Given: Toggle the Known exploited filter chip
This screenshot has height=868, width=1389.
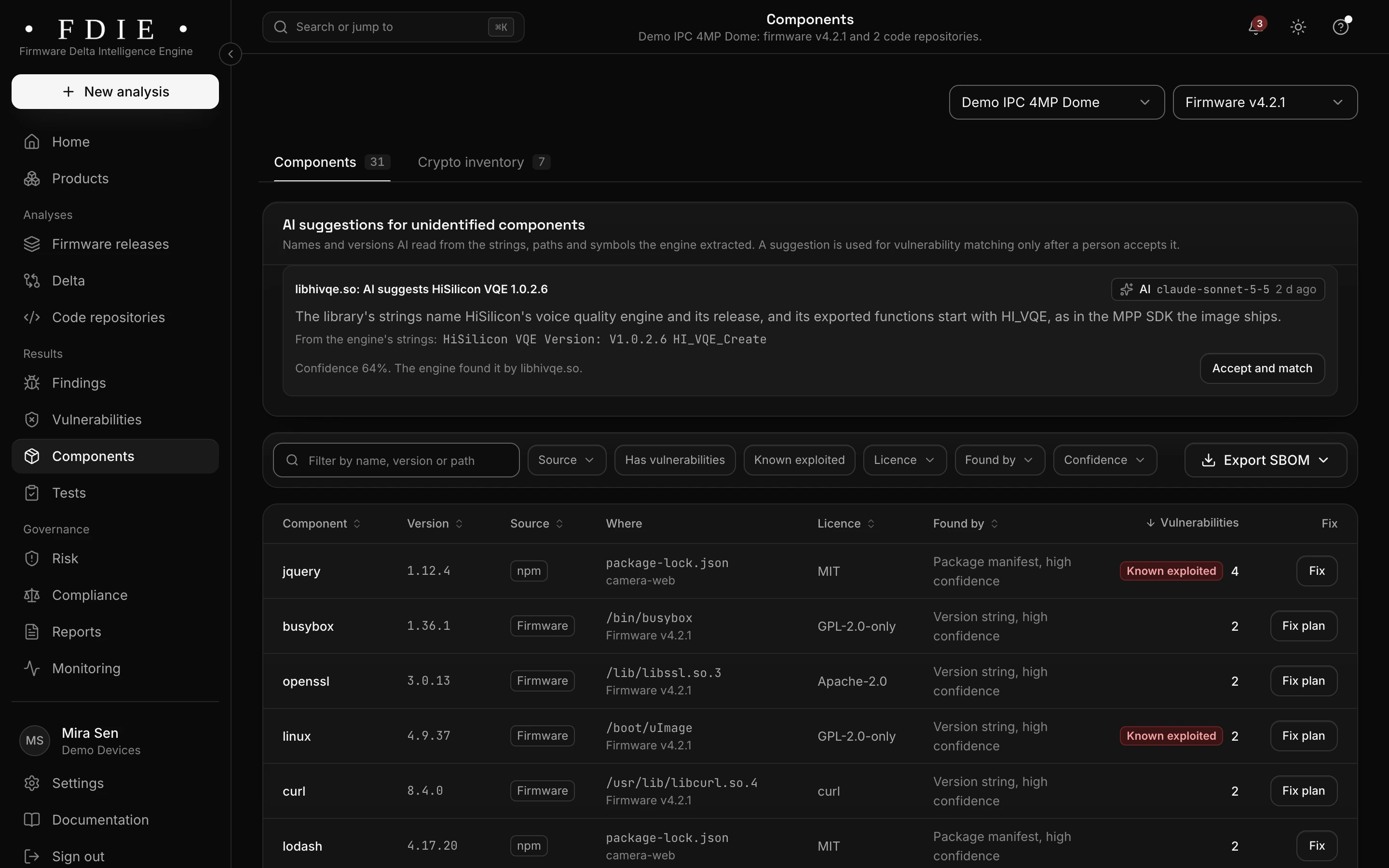Looking at the screenshot, I should pos(800,460).
